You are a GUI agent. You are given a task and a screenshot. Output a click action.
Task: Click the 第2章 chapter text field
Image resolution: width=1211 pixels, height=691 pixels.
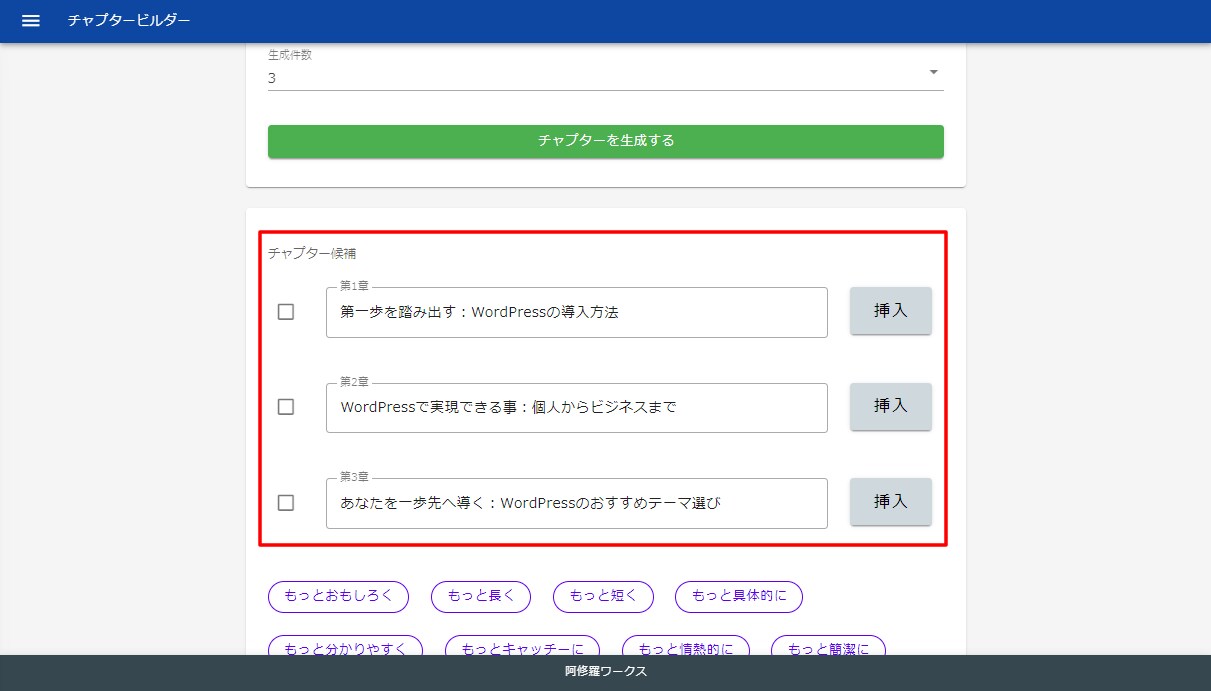577,407
